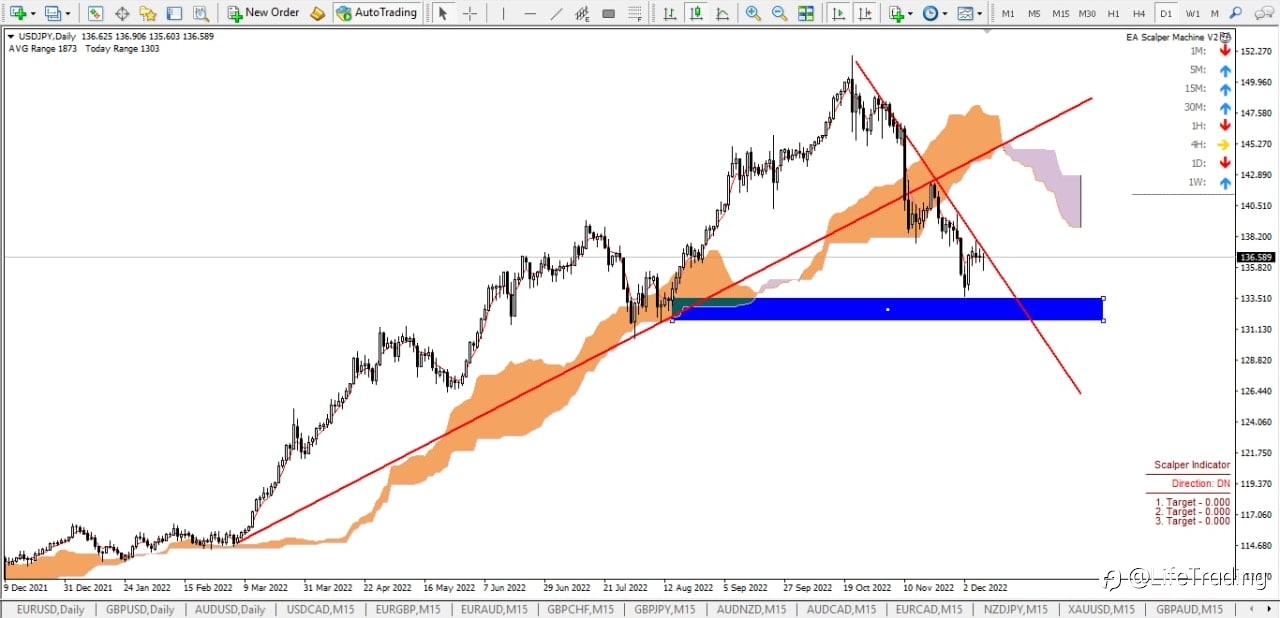The image size is (1280, 618).
Task: Select the M30 timeframe
Action: (1087, 14)
